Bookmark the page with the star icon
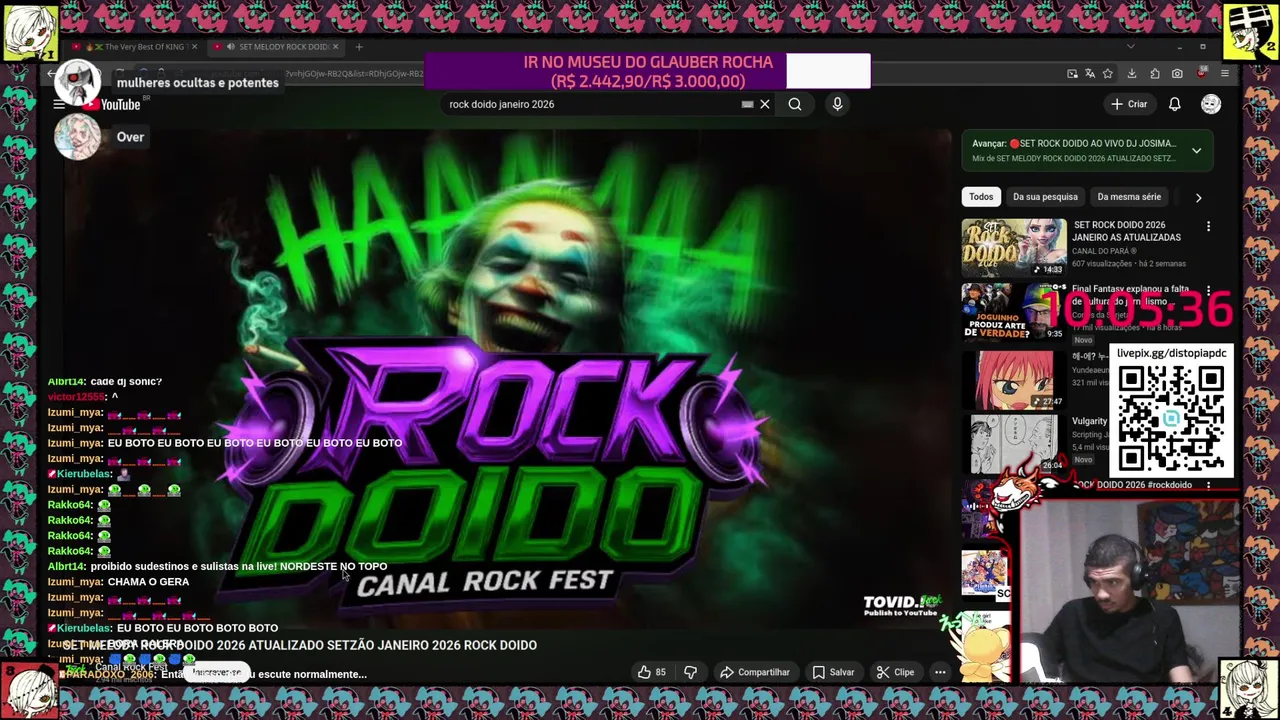This screenshot has height=720, width=1280. (x=1108, y=74)
